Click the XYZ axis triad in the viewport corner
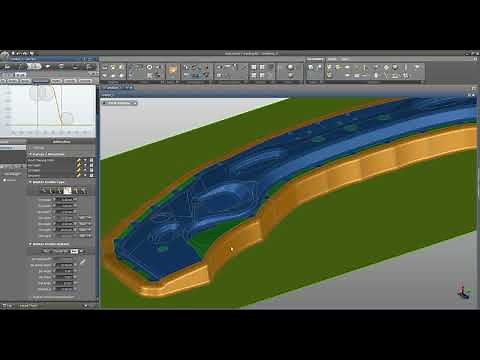Viewport: 480px width, 360px height. (463, 291)
